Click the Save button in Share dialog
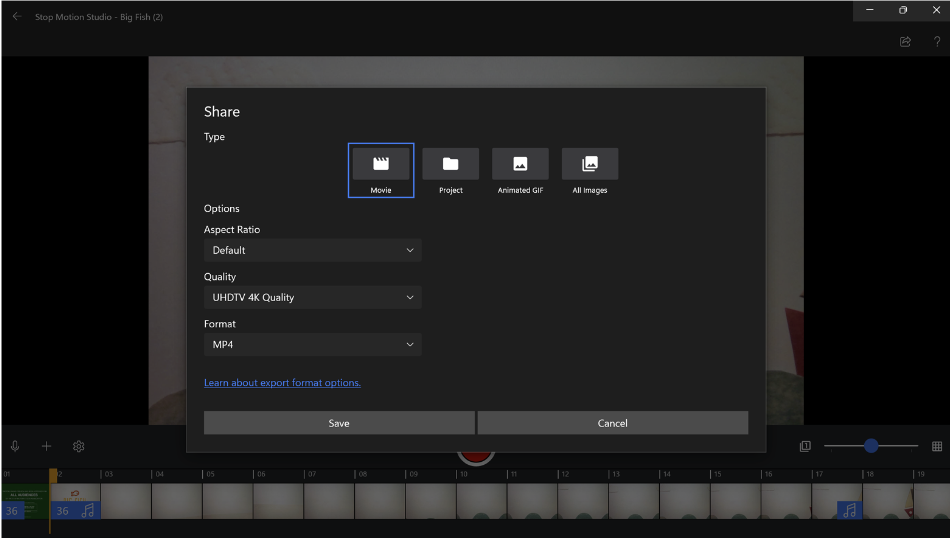950x538 pixels. (x=339, y=423)
